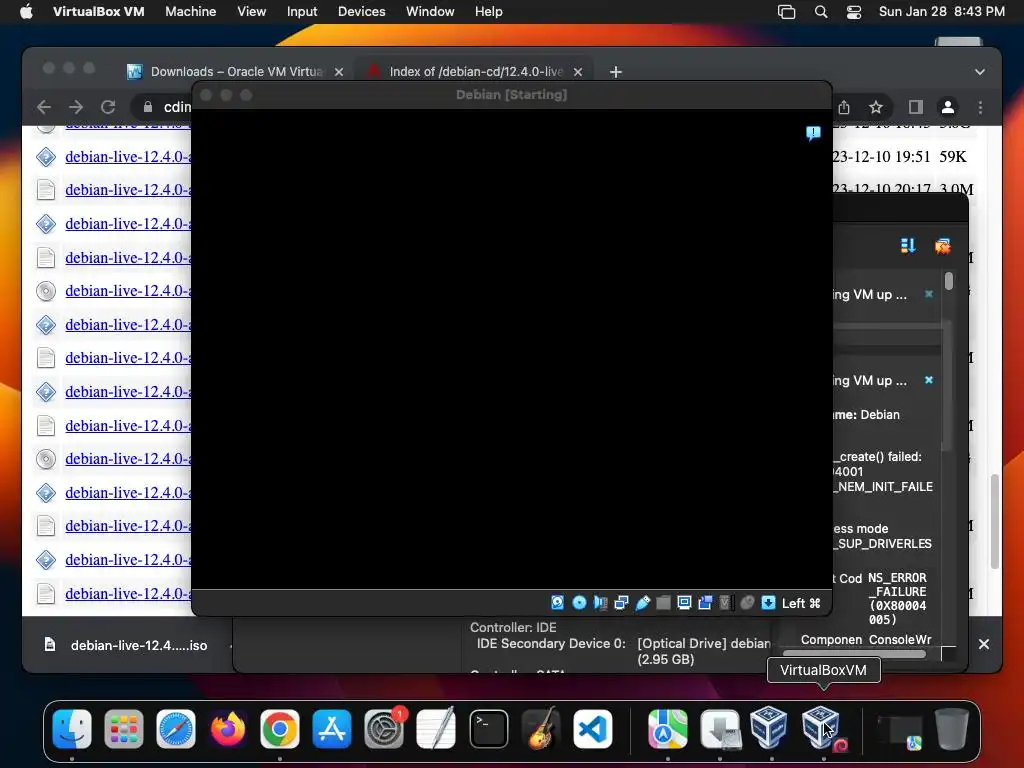Viewport: 1024px width, 768px height.
Task: Open Firefox from the Dock
Action: (228, 729)
